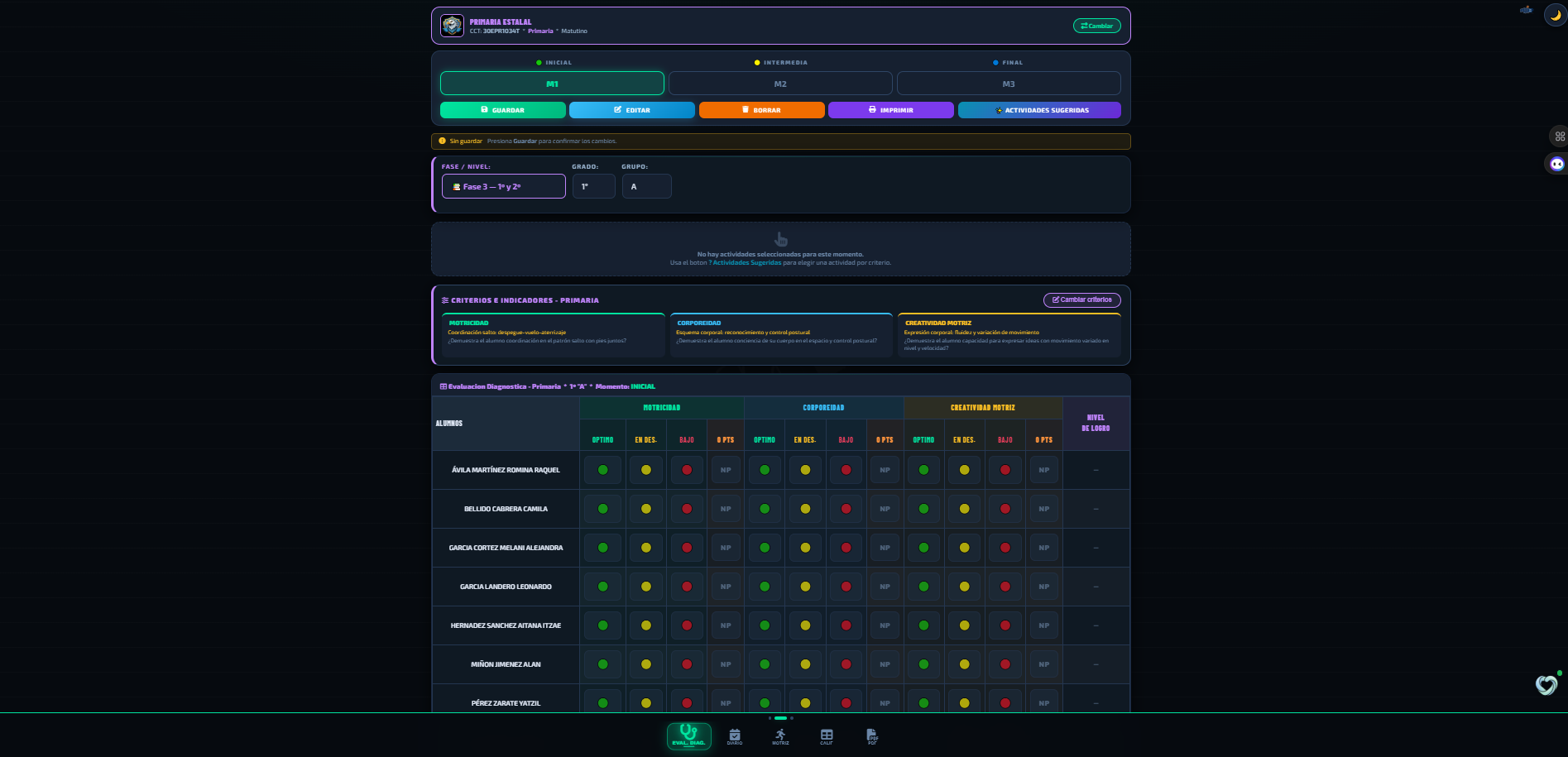Select the Corporeidad criterion card
This screenshot has height=757, width=1568.
click(781, 335)
